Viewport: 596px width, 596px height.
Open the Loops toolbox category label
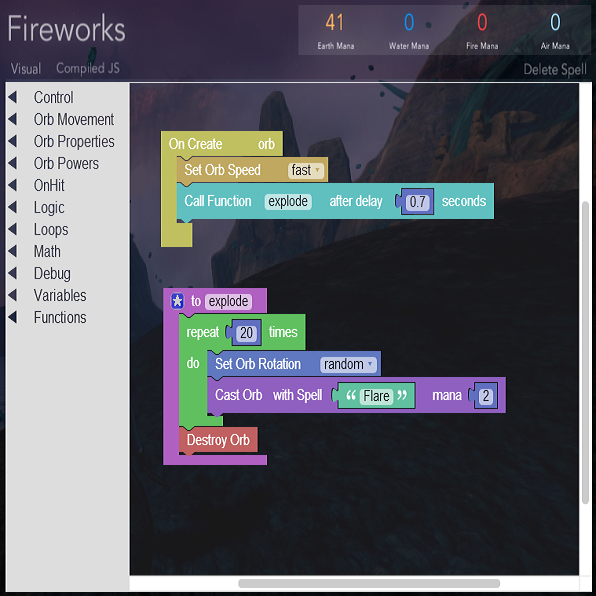[x=51, y=230]
